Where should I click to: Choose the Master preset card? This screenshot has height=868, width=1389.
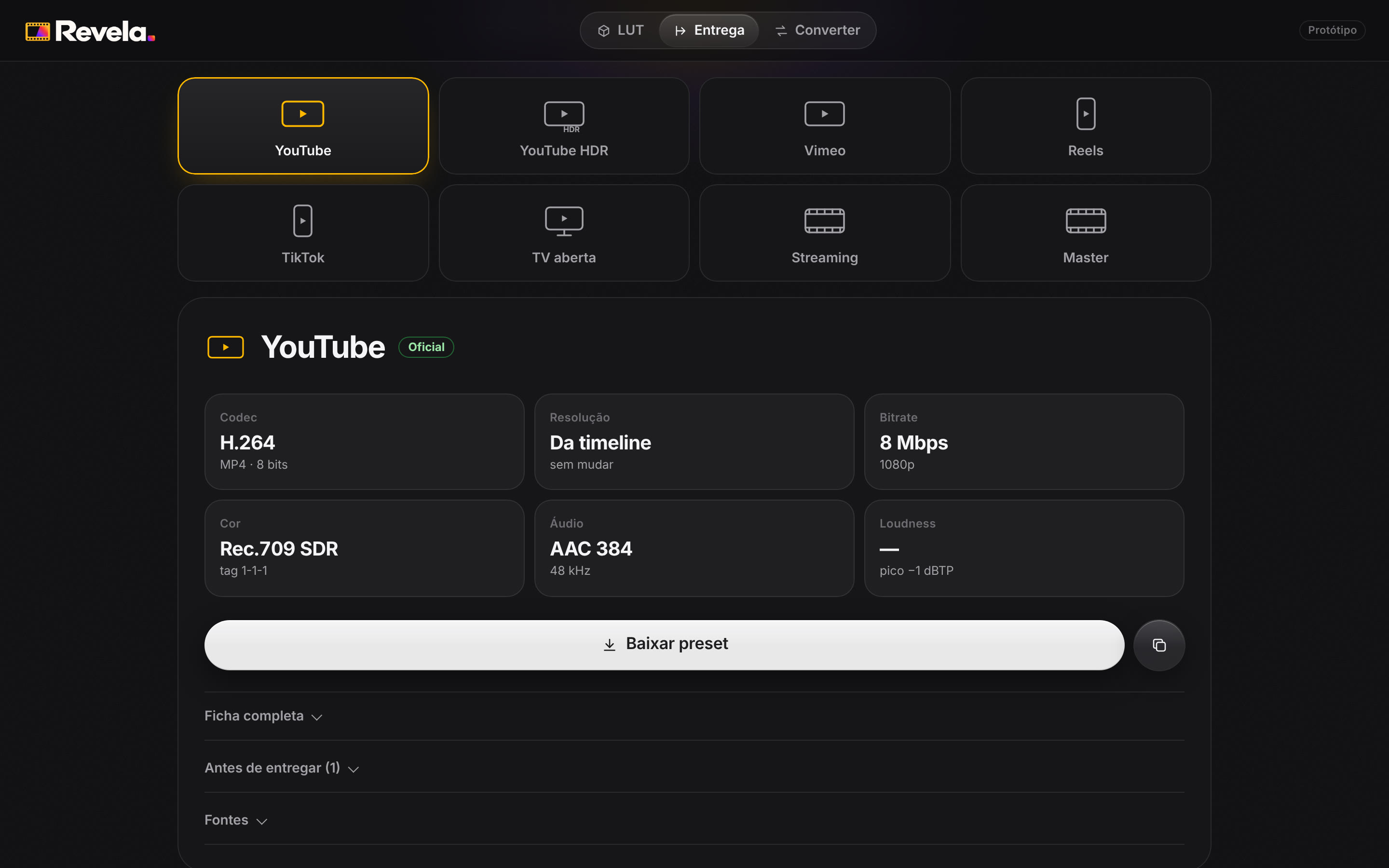coord(1085,232)
